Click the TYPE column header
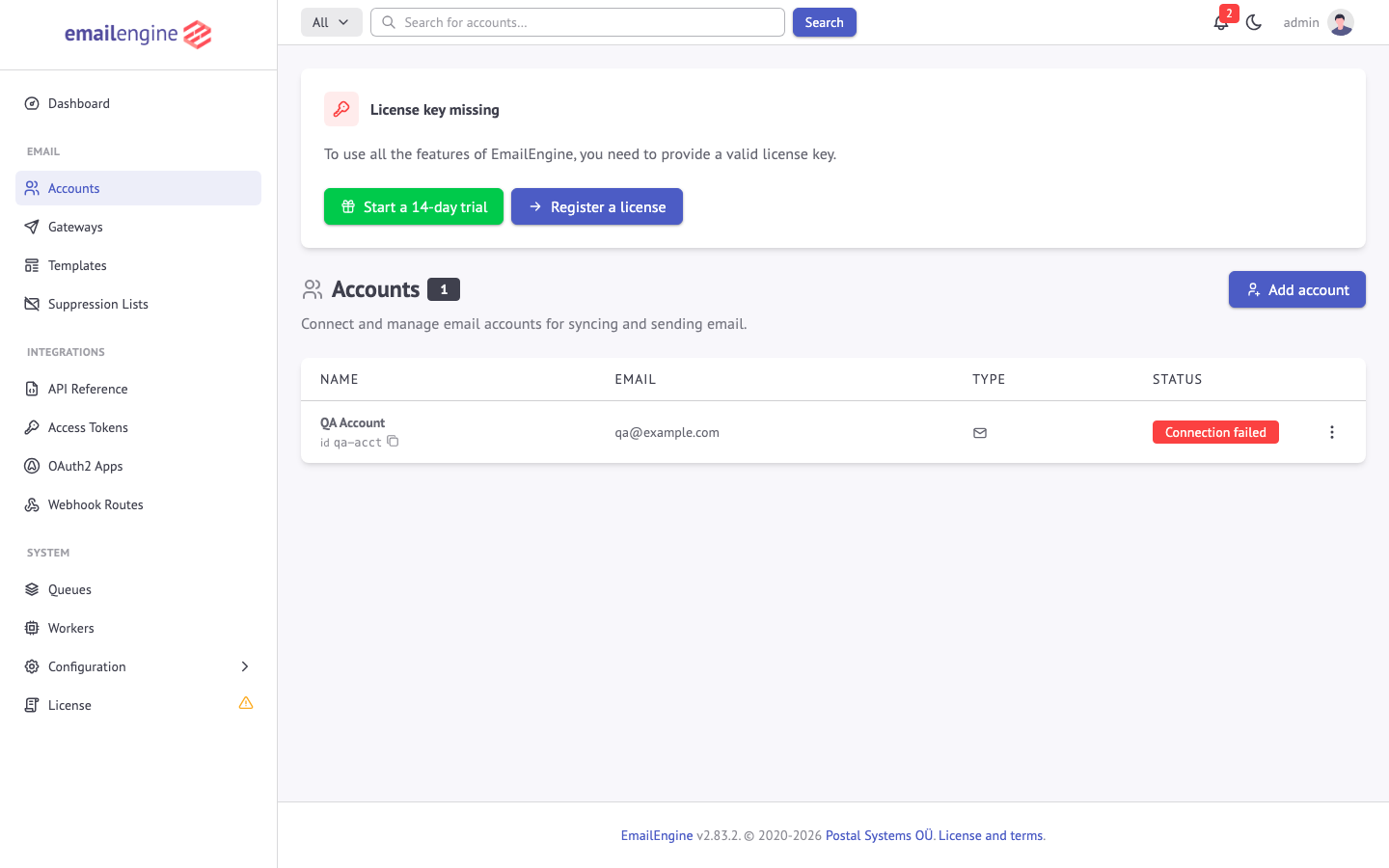Image resolution: width=1389 pixels, height=868 pixels. 989,379
